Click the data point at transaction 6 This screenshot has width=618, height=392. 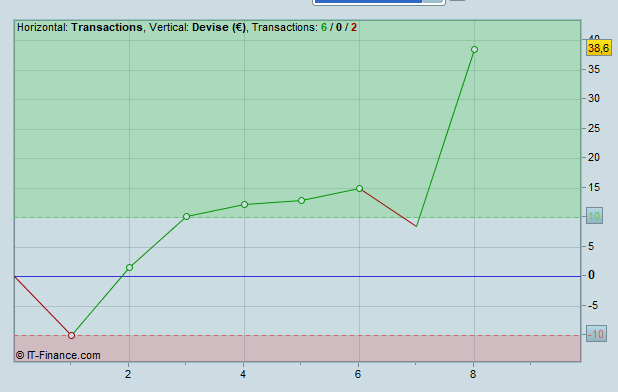tap(359, 189)
